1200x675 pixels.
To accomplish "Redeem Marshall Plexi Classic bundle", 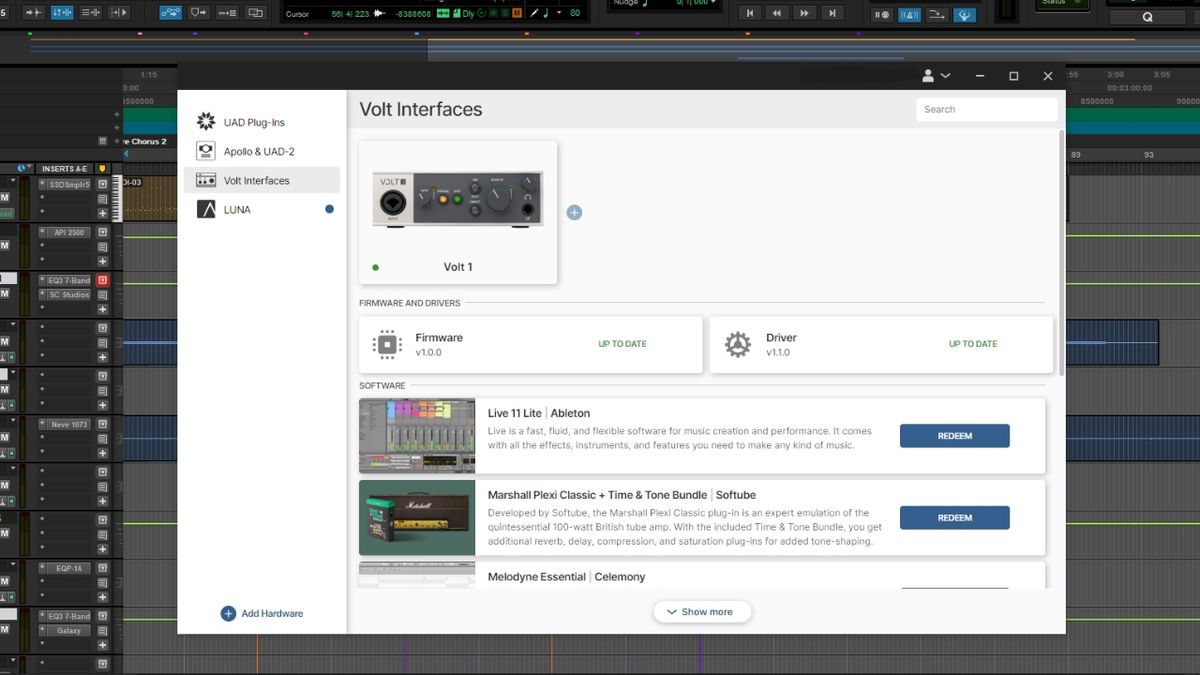I will [955, 518].
